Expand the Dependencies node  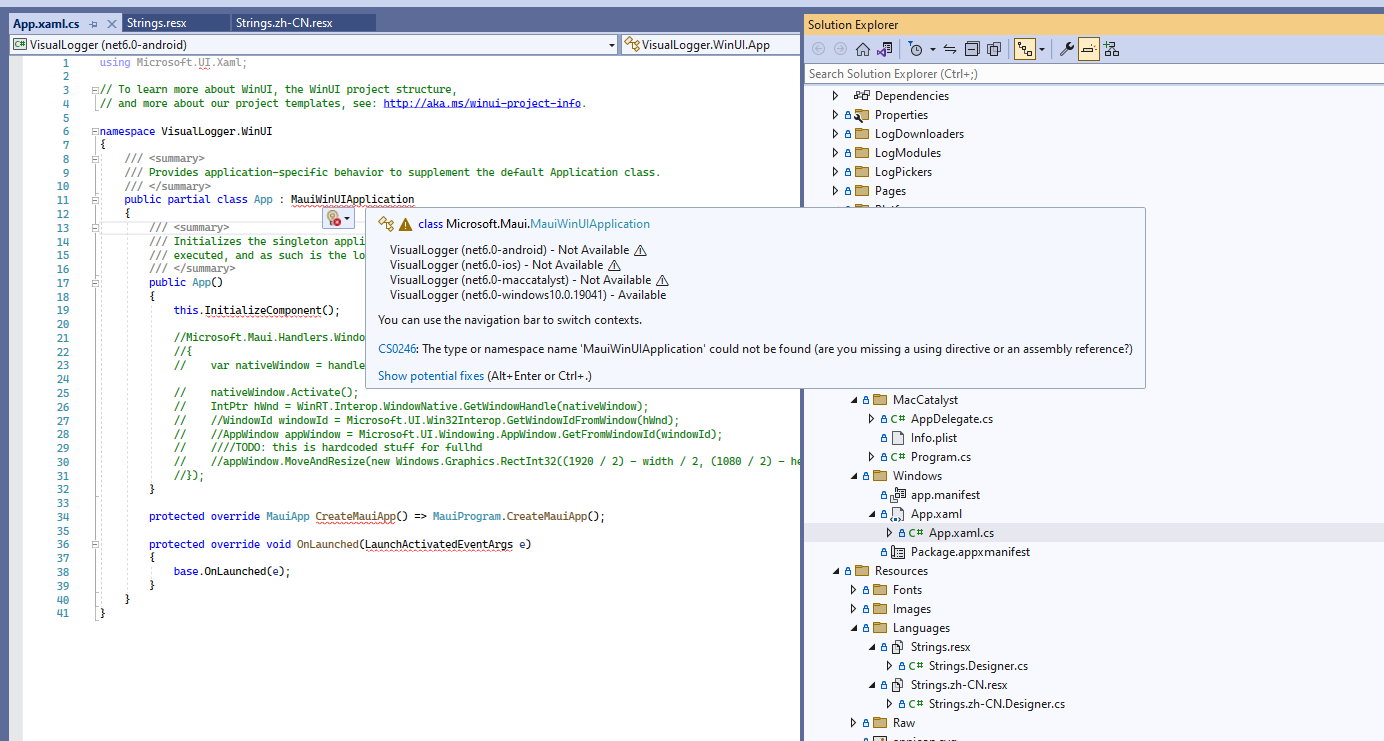[x=836, y=95]
